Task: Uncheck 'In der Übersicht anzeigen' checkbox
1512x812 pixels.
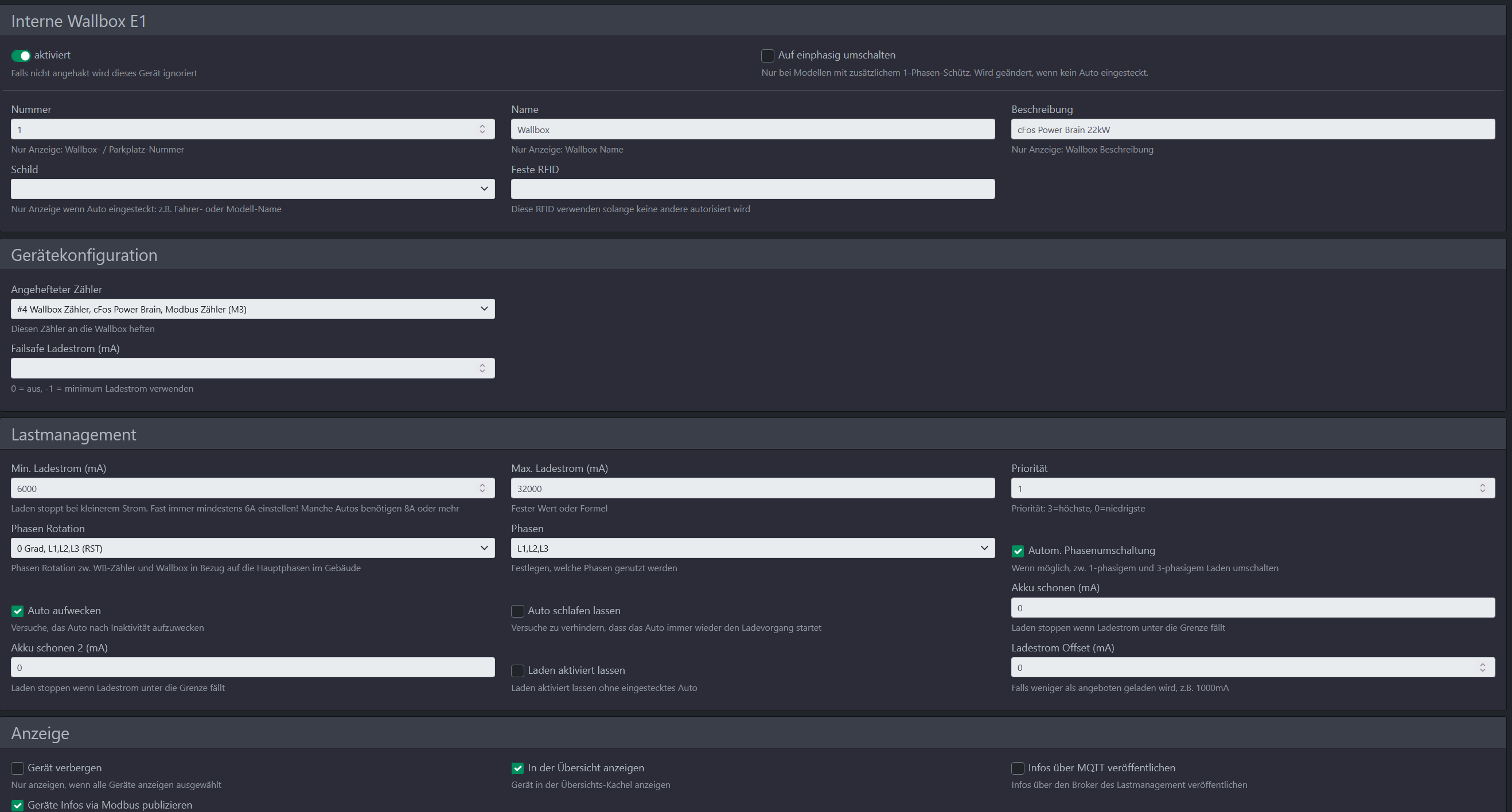Action: pyautogui.click(x=518, y=768)
